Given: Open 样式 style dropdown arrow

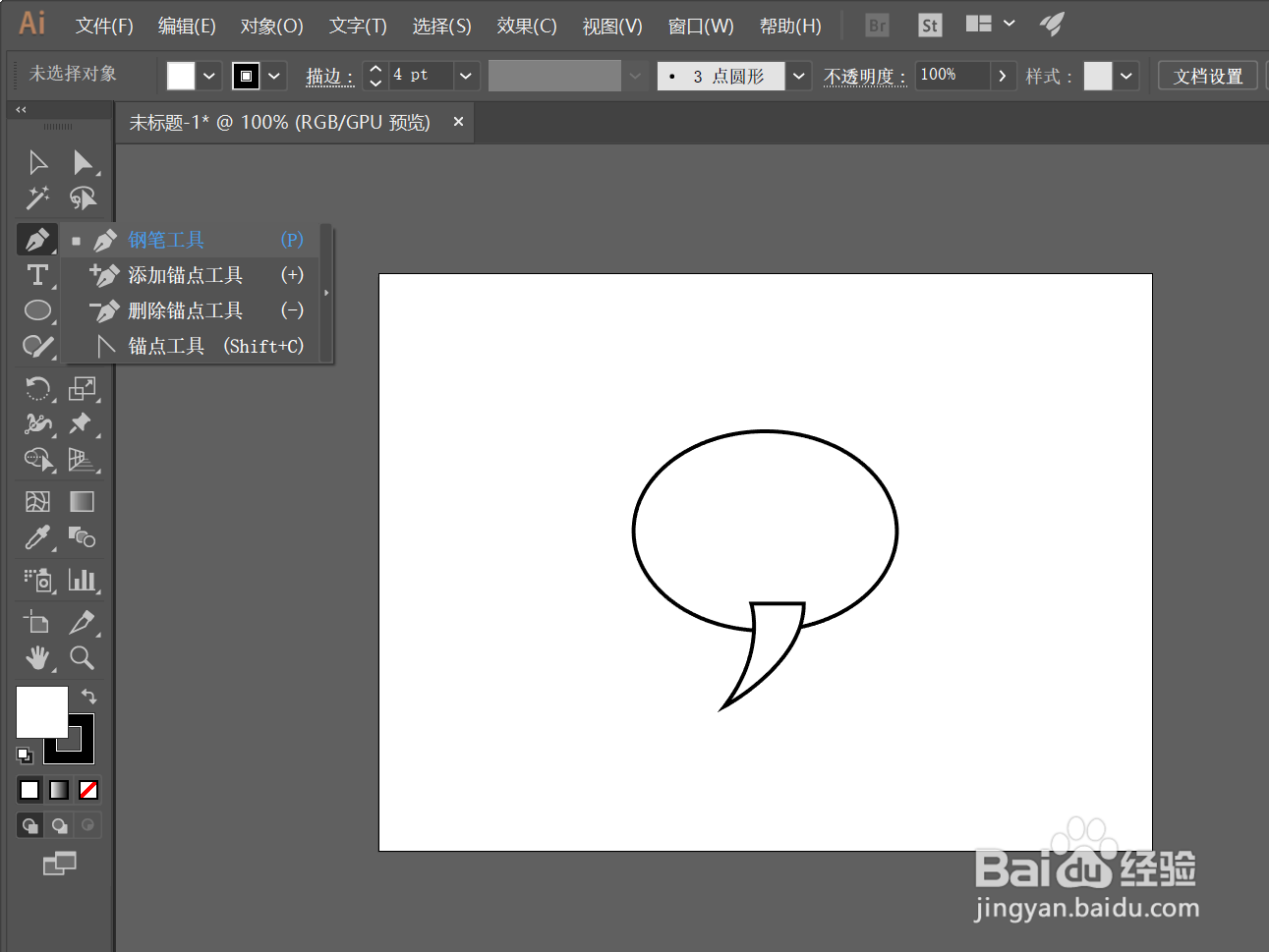Looking at the screenshot, I should click(1126, 76).
